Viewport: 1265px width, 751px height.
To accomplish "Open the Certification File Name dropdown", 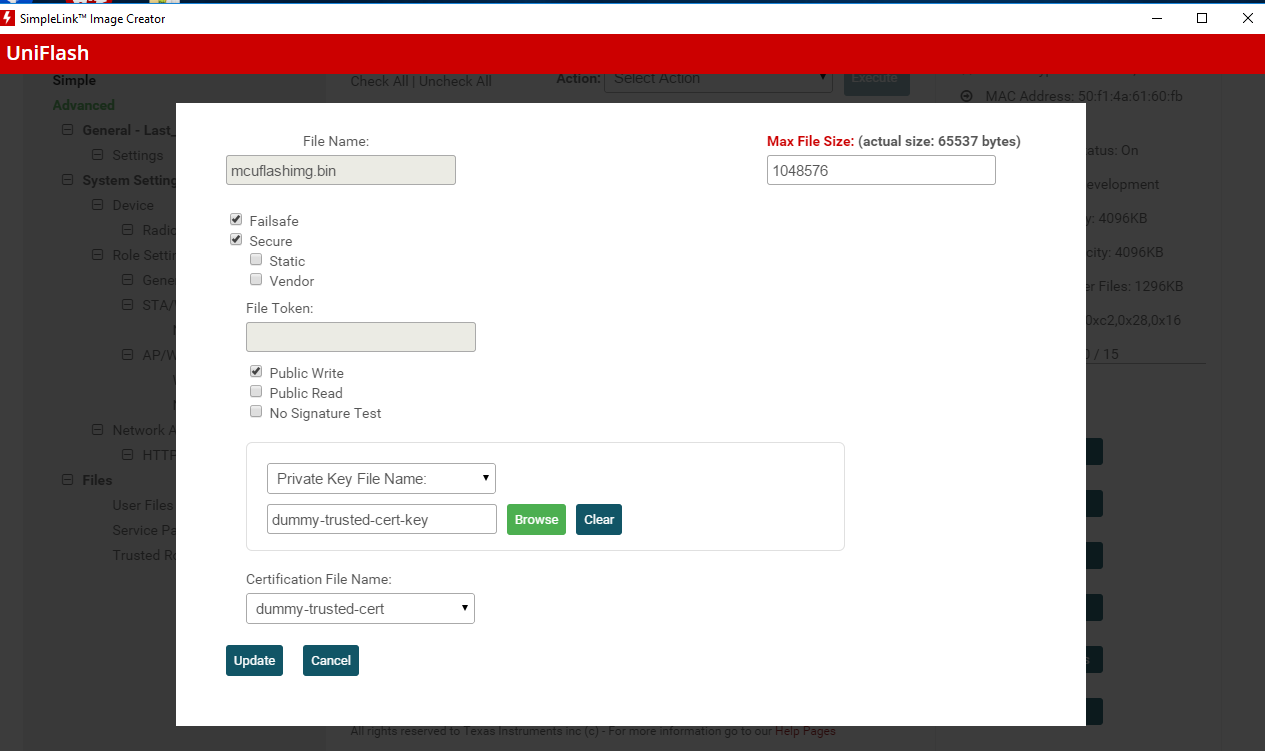I will [x=360, y=608].
